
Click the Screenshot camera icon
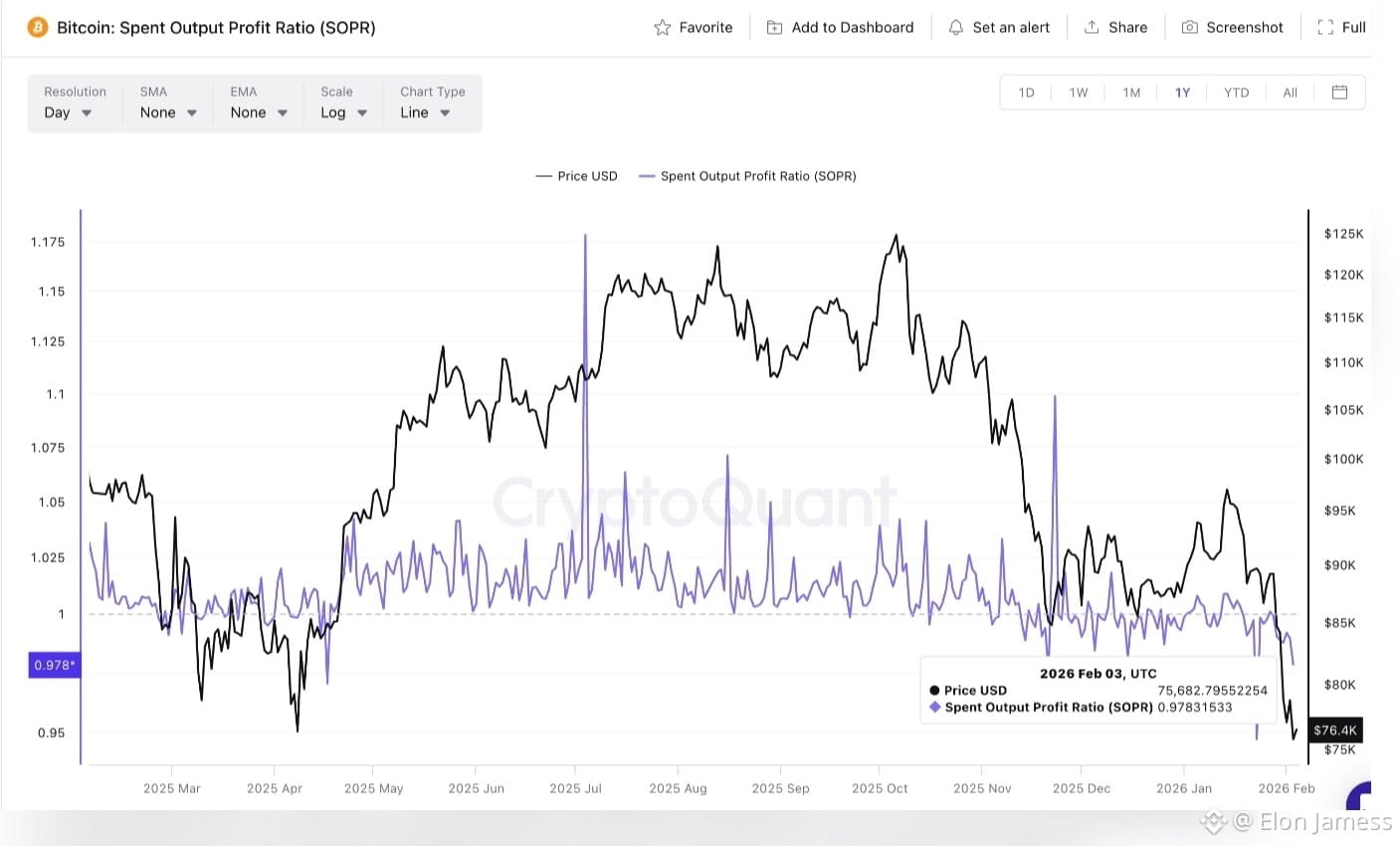point(1189,28)
